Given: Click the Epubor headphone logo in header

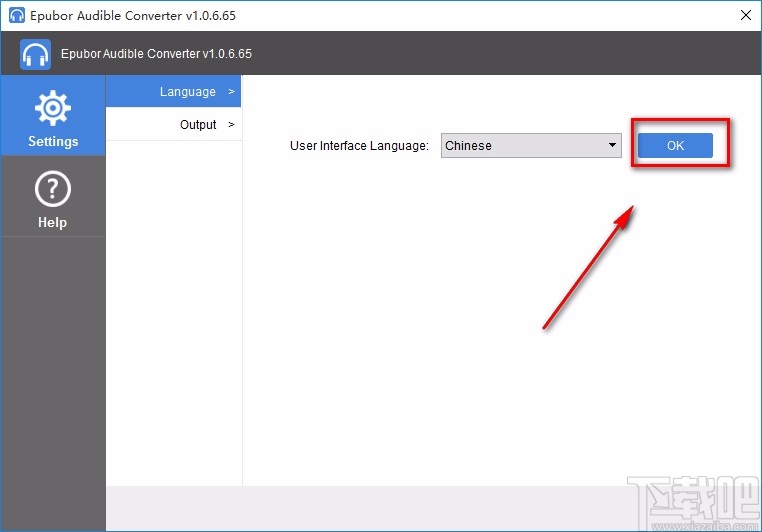Looking at the screenshot, I should coord(35,54).
